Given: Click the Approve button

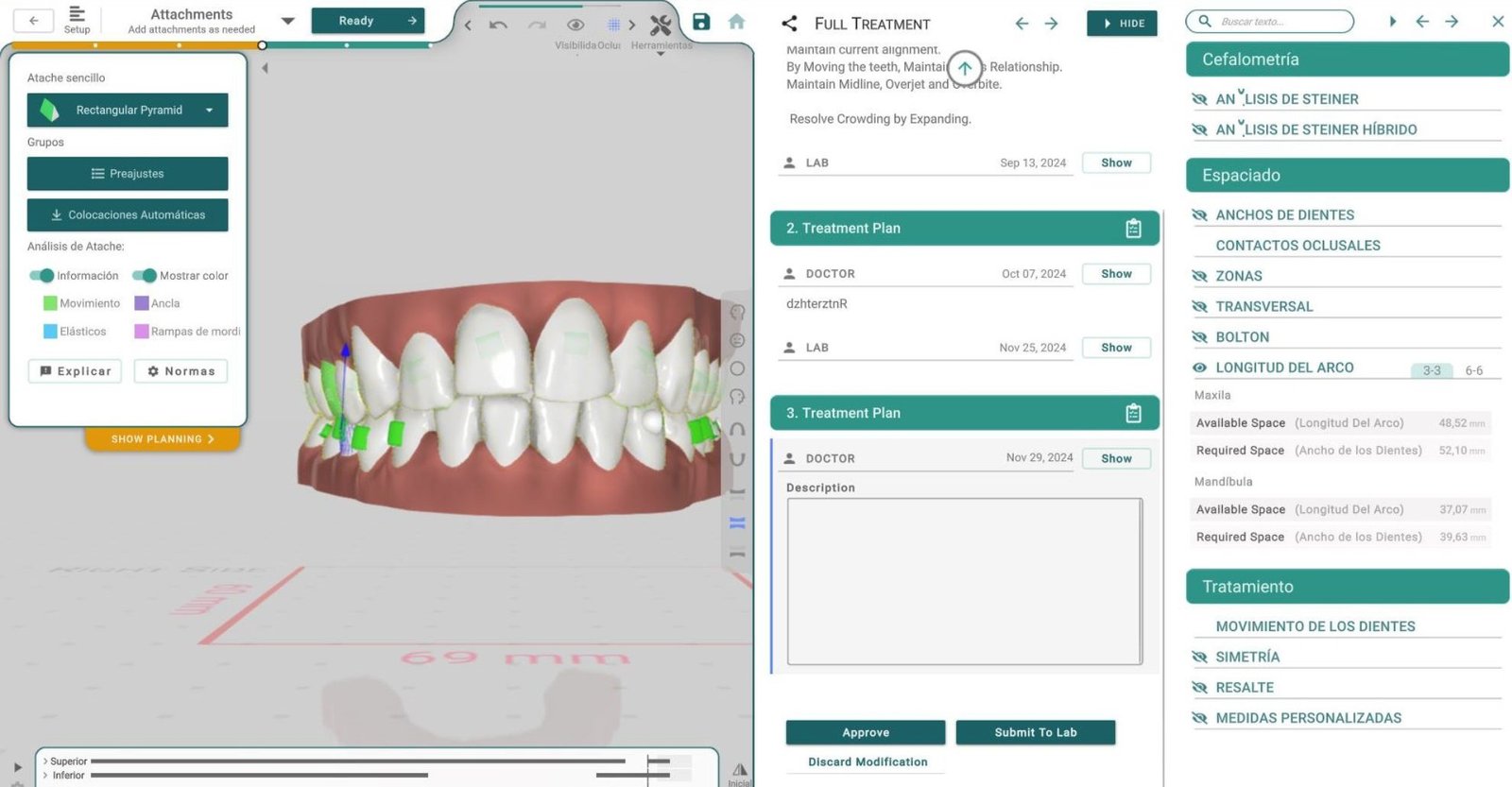Looking at the screenshot, I should click(865, 732).
